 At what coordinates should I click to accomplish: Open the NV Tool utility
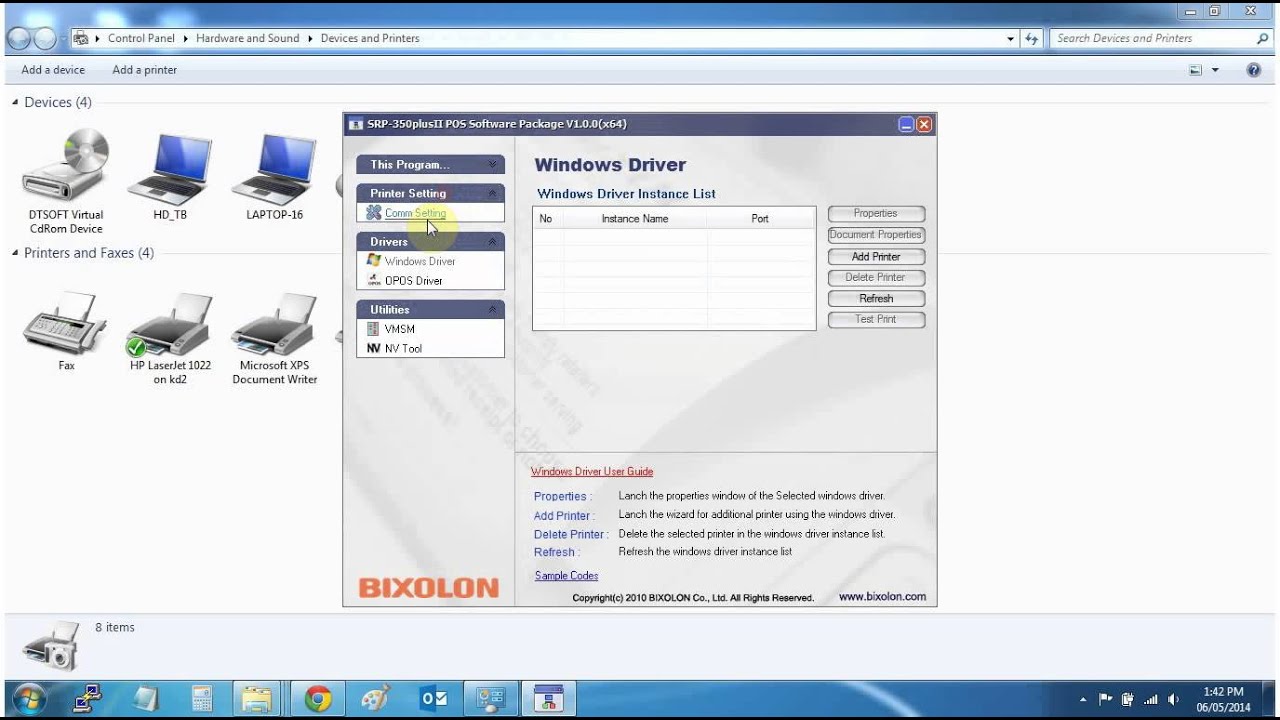point(403,349)
